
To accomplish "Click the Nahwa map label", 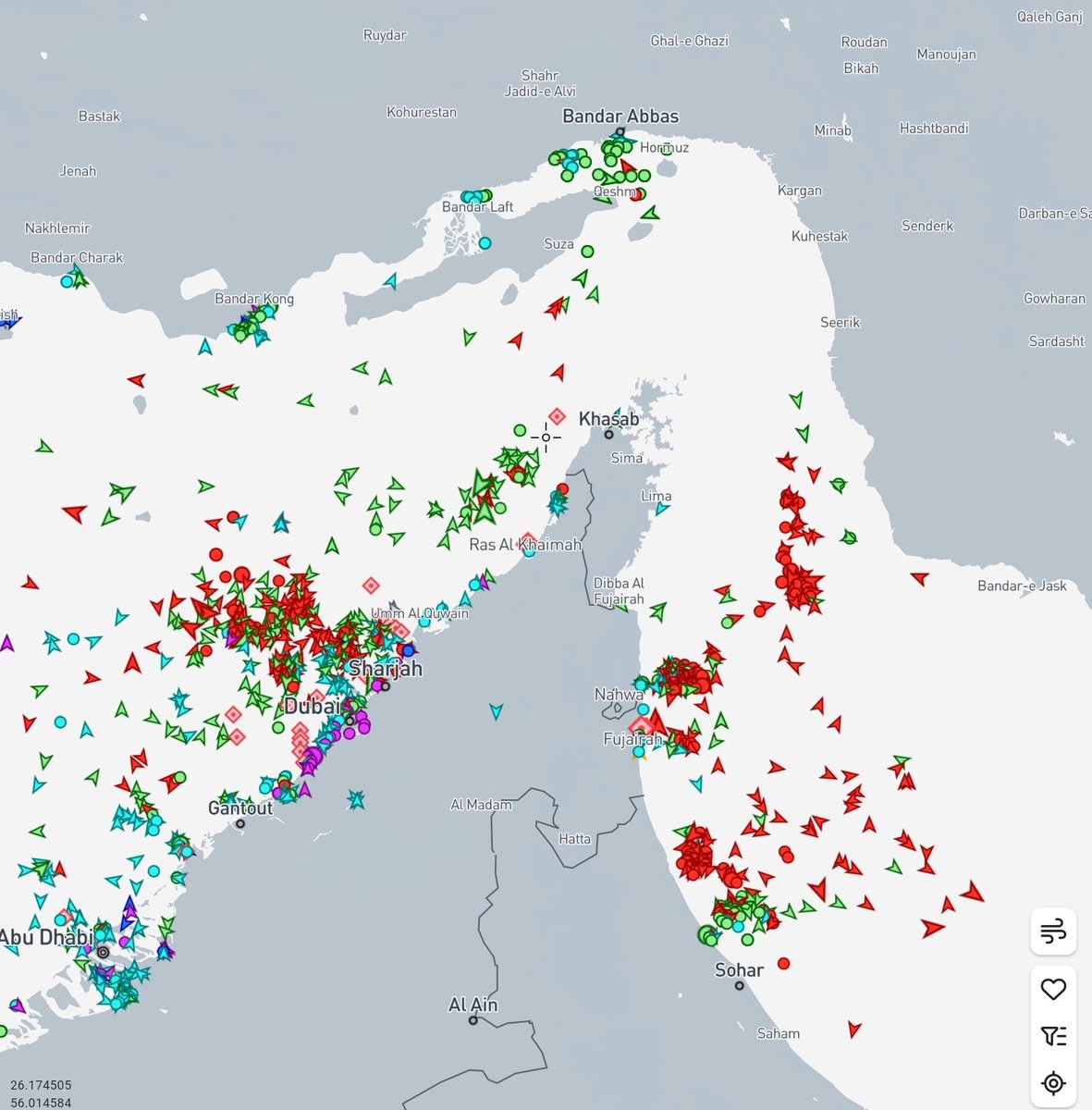I will click(x=619, y=695).
